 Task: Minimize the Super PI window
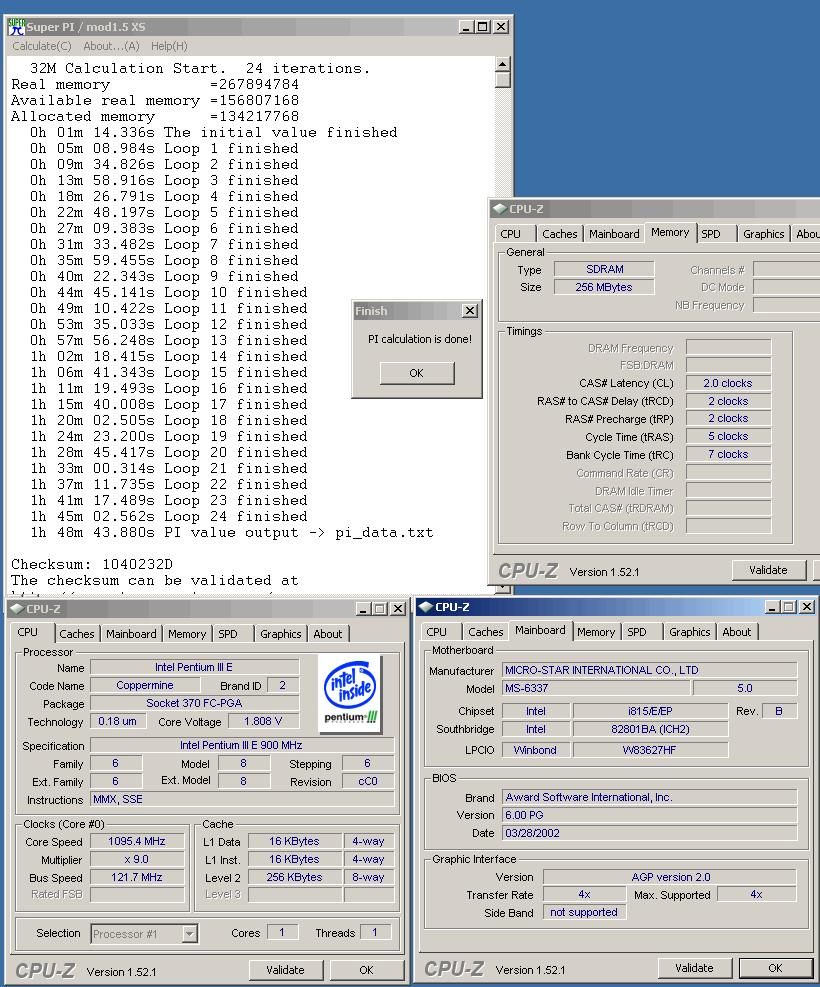coord(465,27)
